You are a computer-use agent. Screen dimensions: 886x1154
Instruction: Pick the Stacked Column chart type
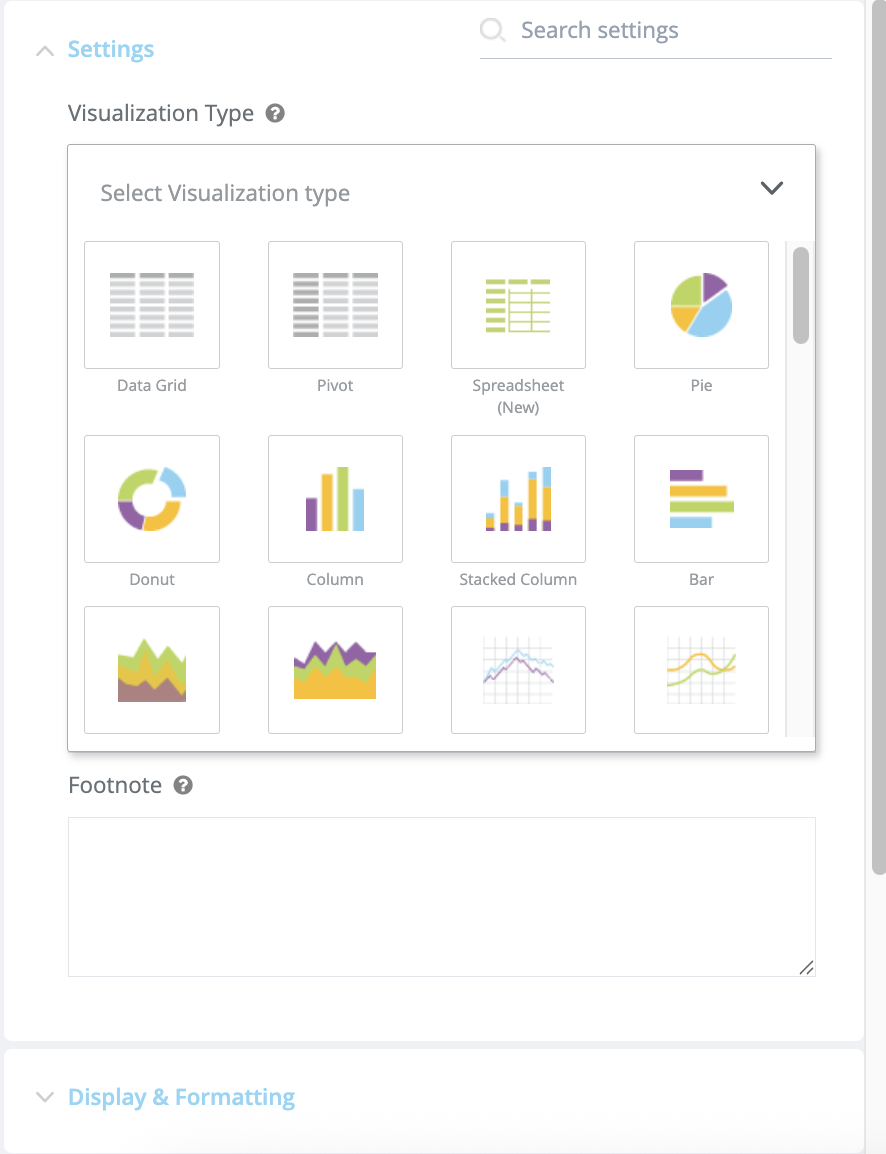point(518,499)
